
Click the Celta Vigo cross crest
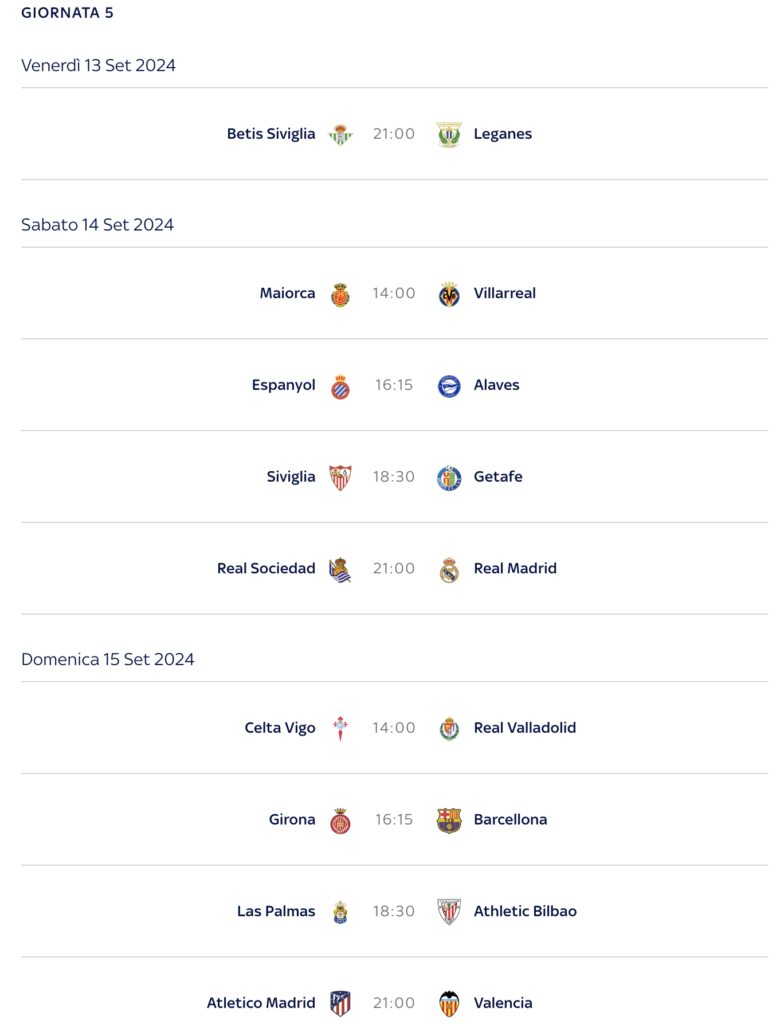340,728
